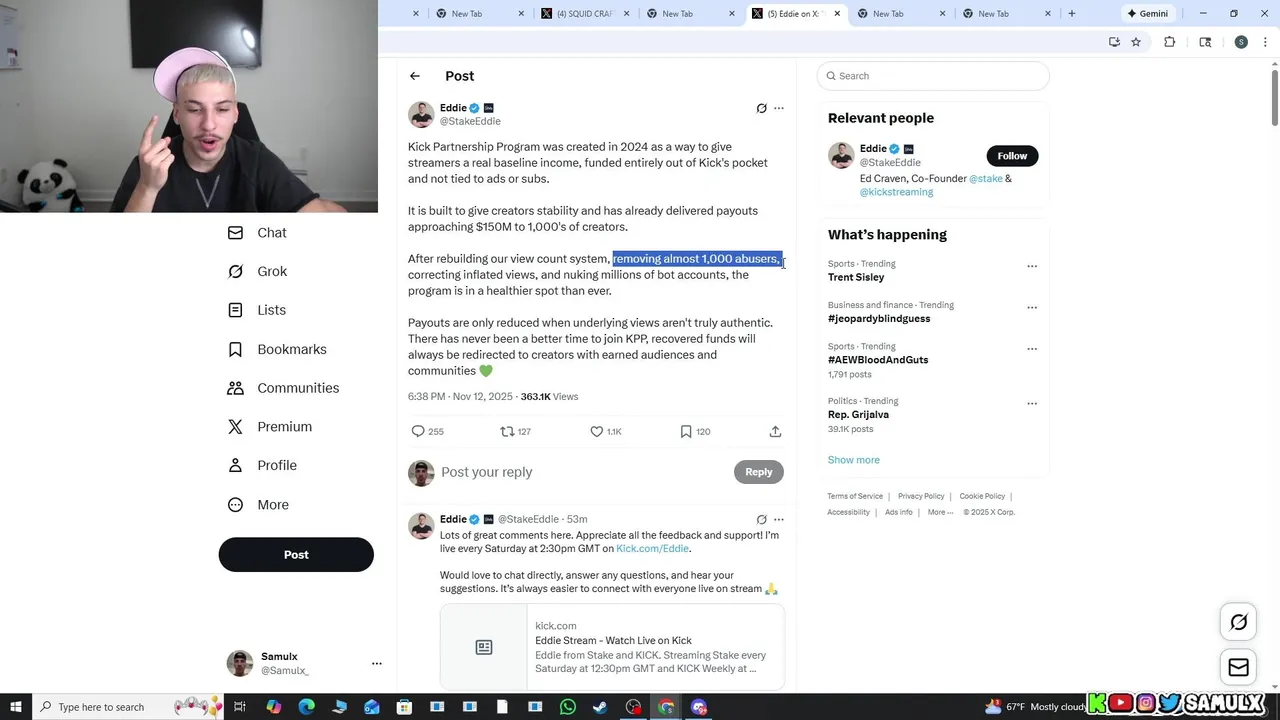The height and width of the screenshot is (720, 1280).
Task: Share the post with the upload arrow icon
Action: tap(775, 431)
